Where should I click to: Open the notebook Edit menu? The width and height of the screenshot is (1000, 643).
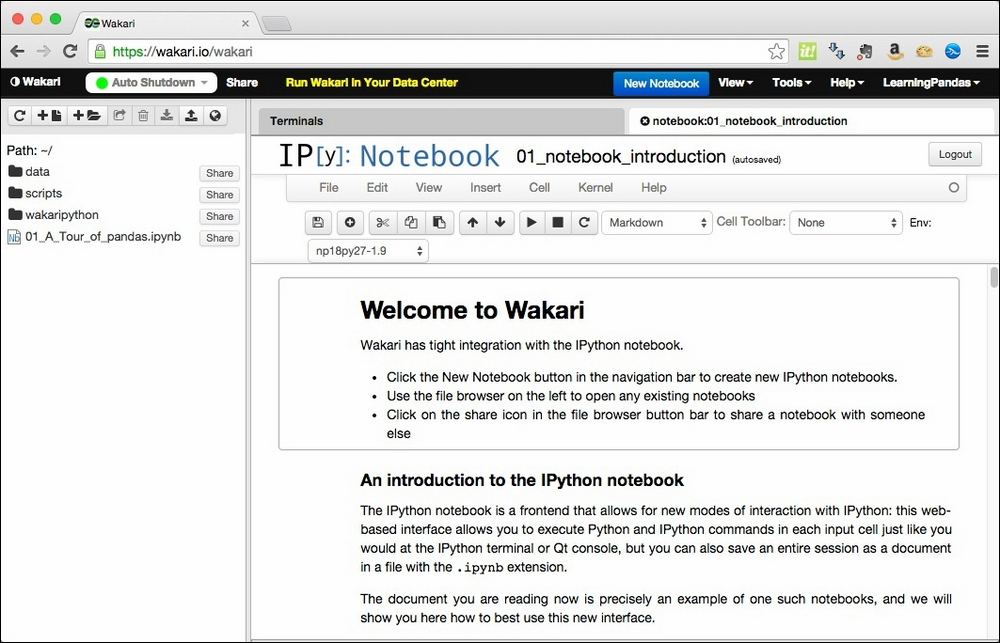coord(377,188)
